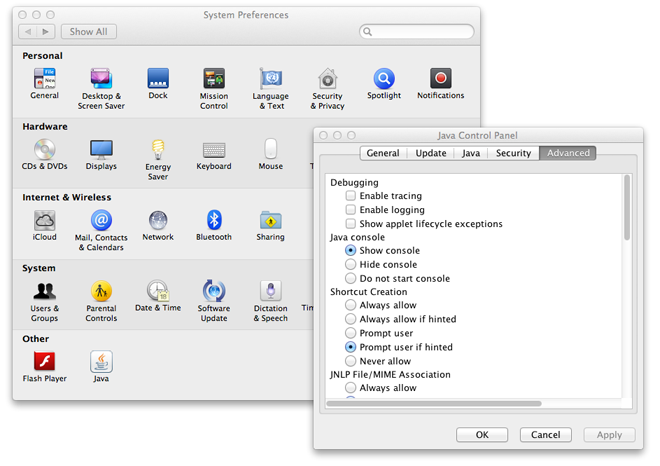Open the Java preferences pane icon
This screenshot has width=660, height=466.
click(101, 366)
